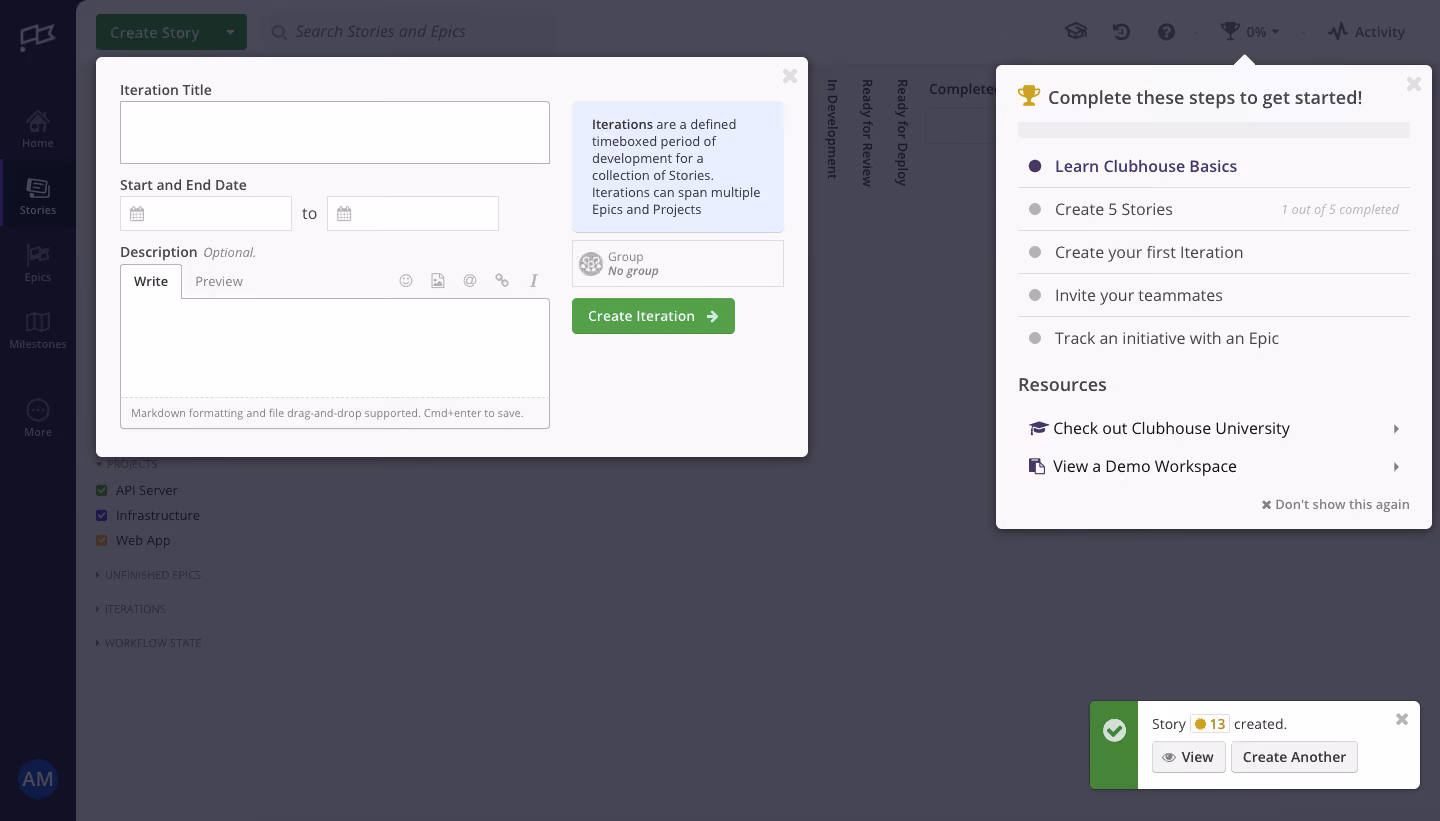
Task: Open the Epics sidebar icon
Action: 38,263
